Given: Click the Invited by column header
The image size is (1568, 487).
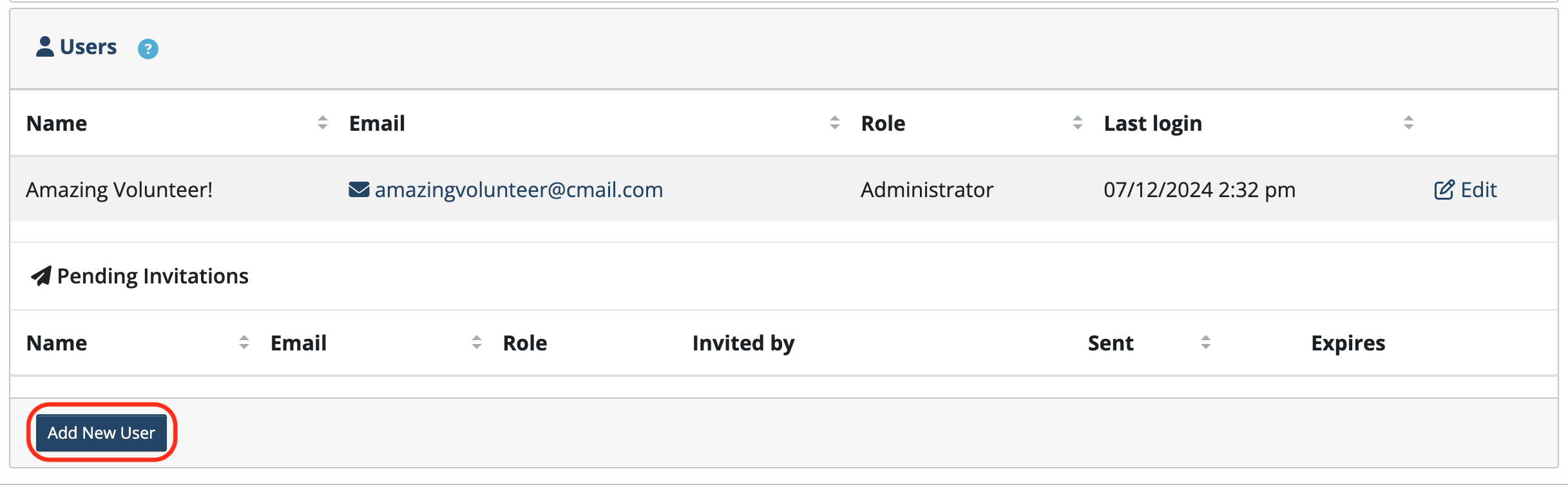Looking at the screenshot, I should pos(743,343).
